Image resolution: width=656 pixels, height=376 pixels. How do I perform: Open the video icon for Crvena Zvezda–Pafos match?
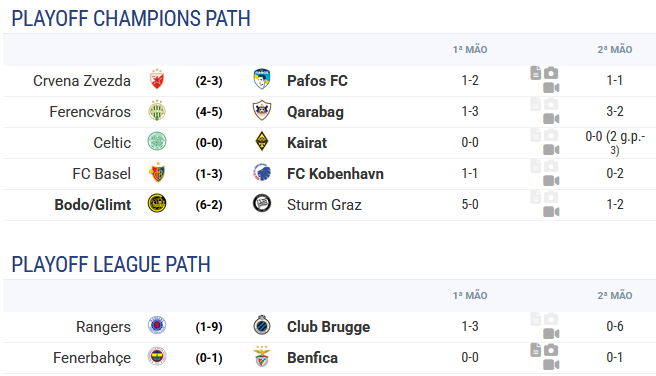tap(551, 88)
